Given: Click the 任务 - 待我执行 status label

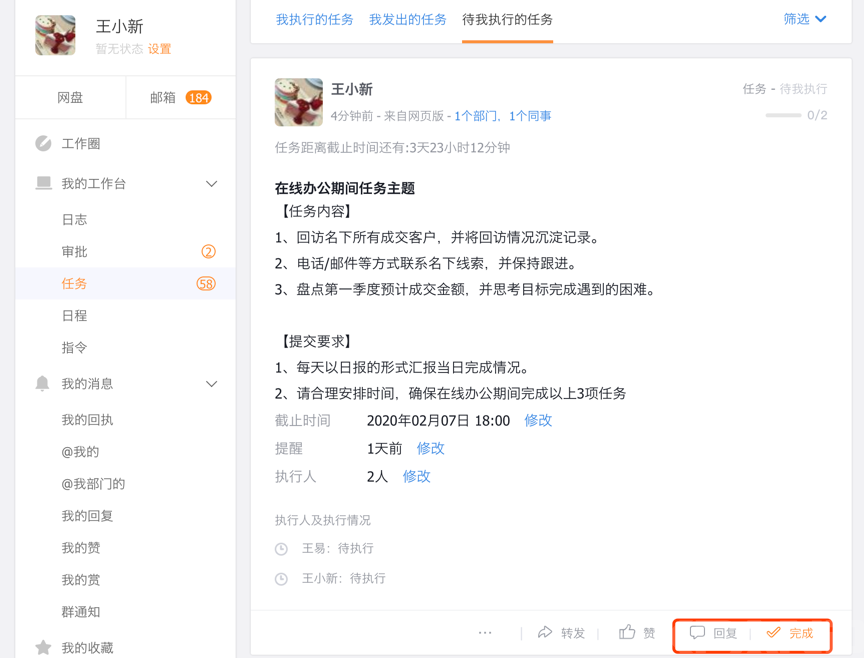Looking at the screenshot, I should tap(785, 89).
